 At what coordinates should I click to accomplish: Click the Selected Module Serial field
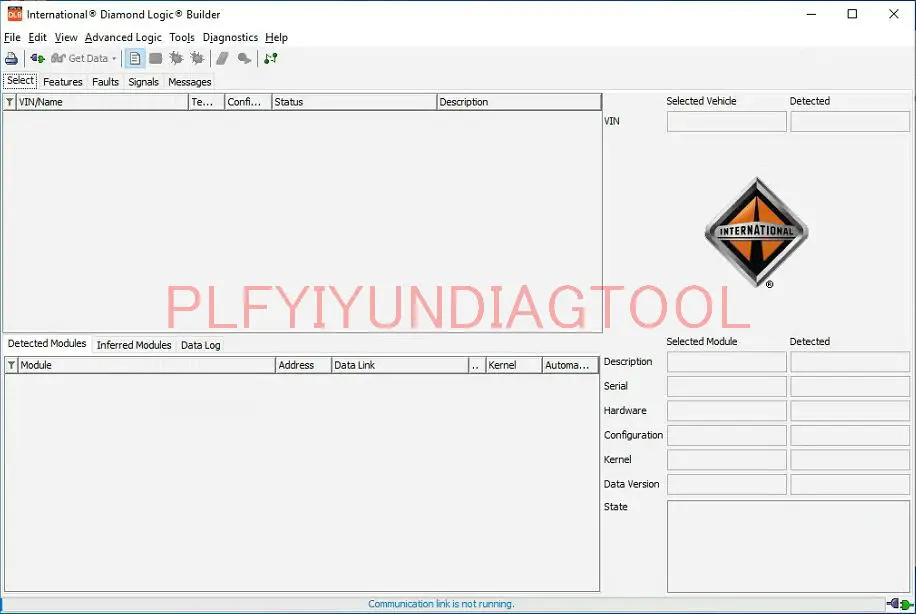click(x=727, y=387)
